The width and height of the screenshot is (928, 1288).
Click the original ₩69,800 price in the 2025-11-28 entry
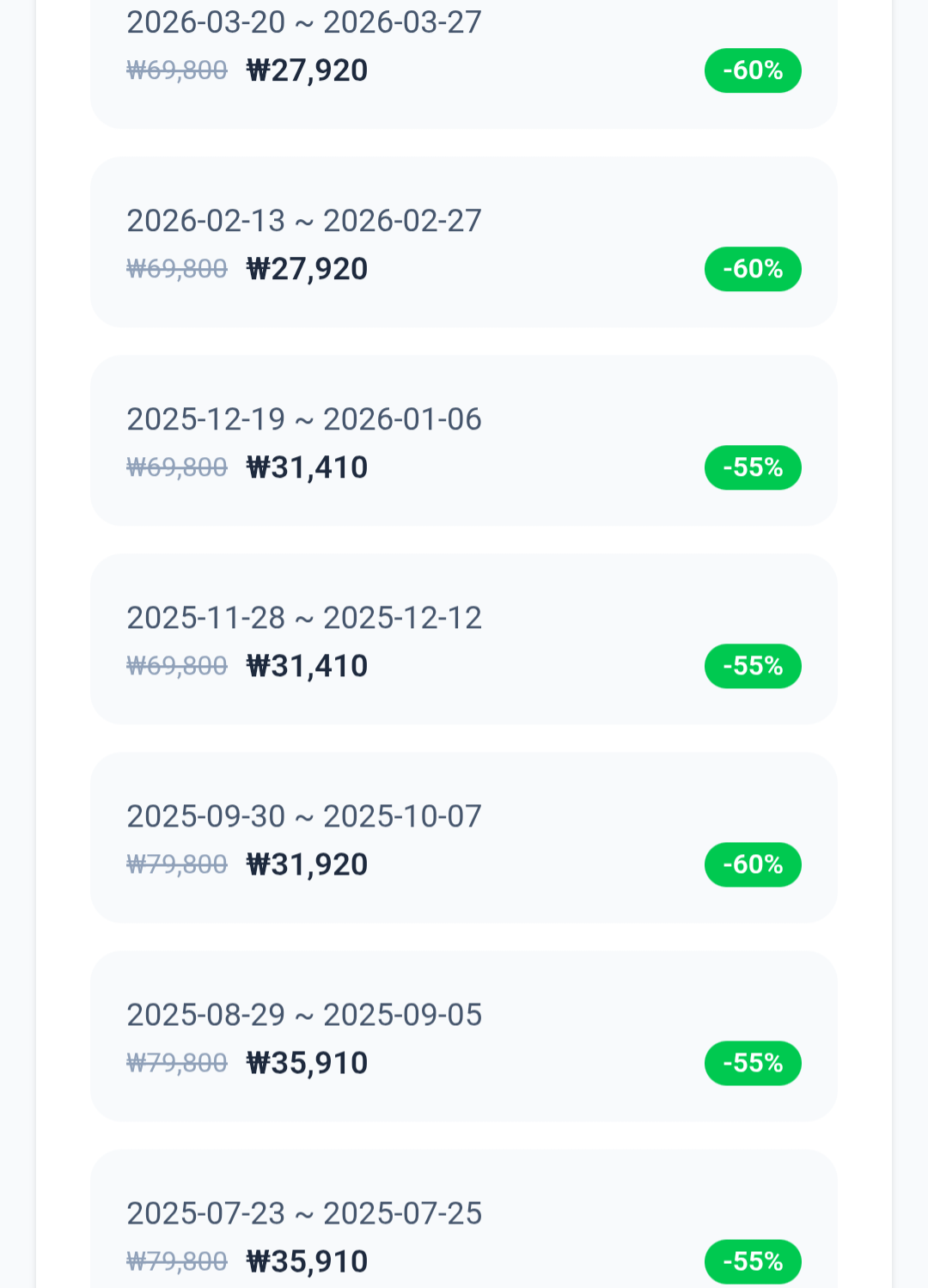point(177,666)
